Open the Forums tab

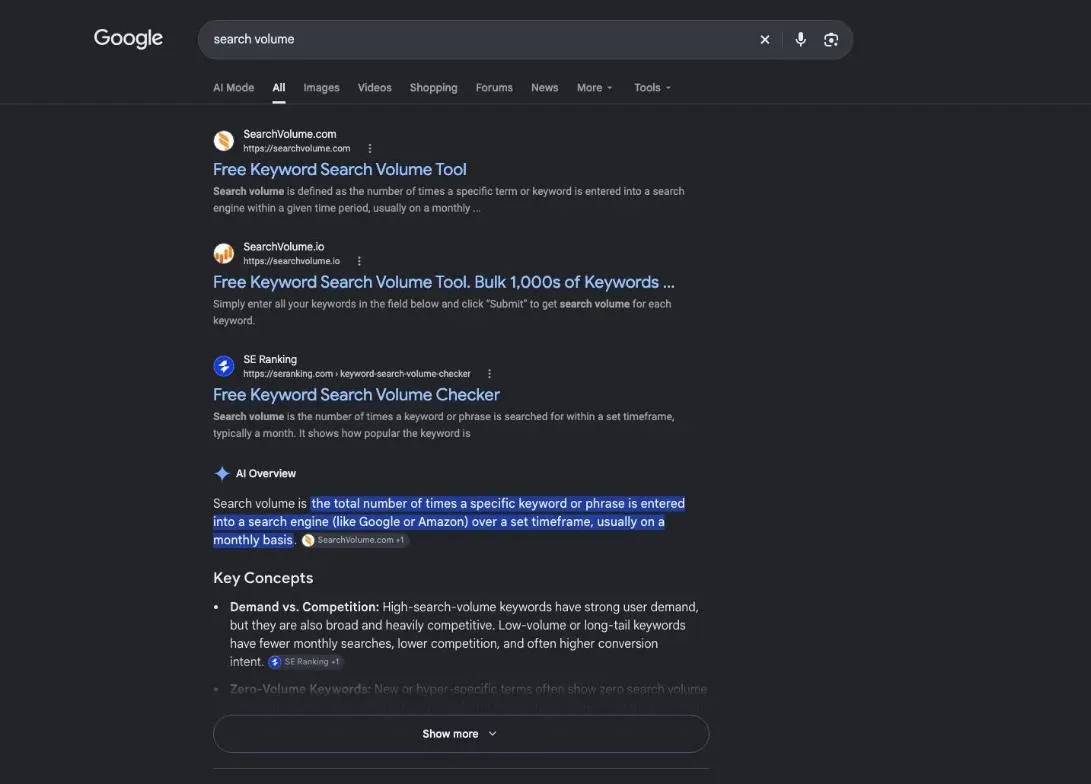click(494, 88)
